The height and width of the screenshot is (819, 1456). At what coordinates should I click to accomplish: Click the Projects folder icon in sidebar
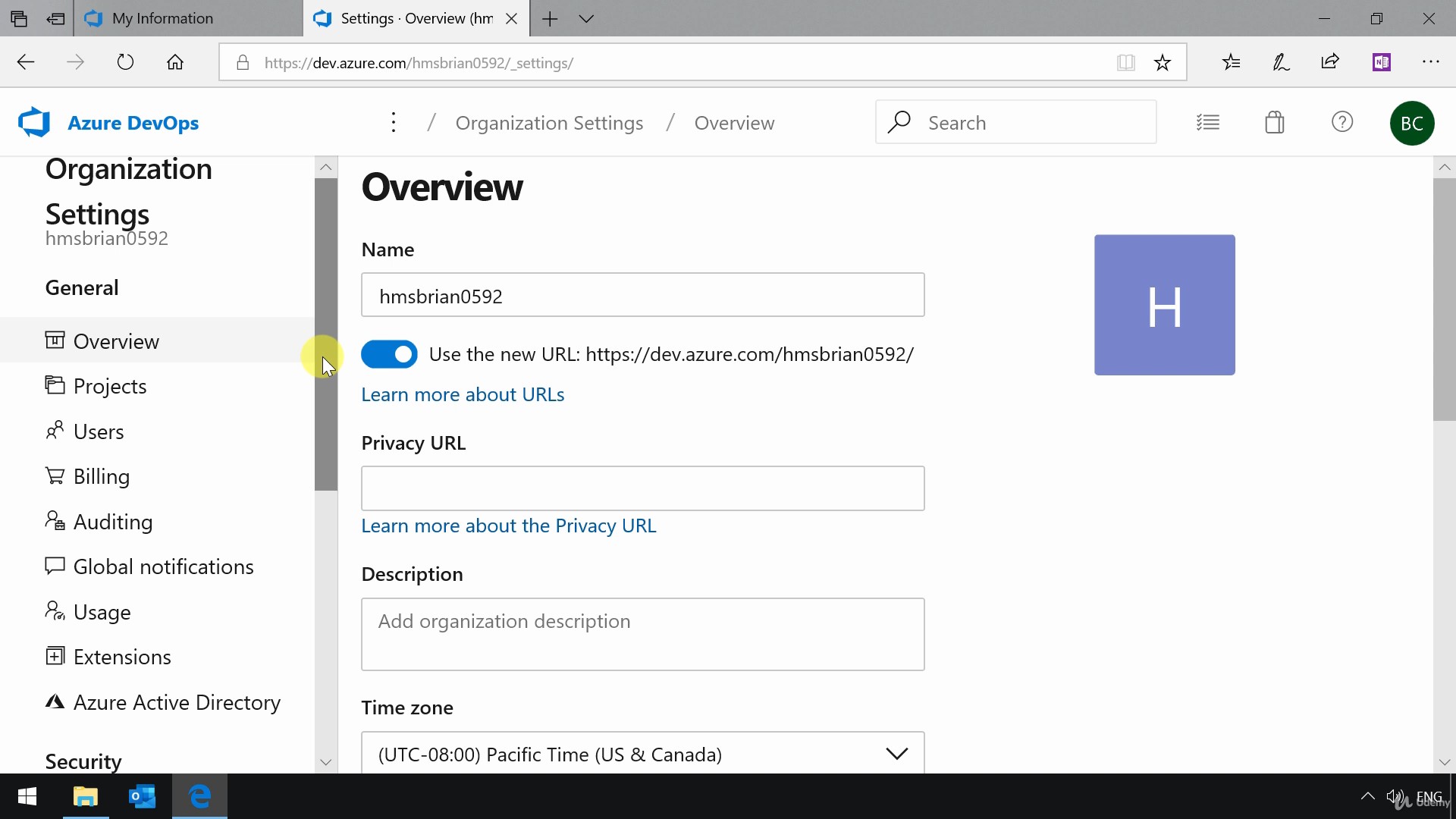55,385
